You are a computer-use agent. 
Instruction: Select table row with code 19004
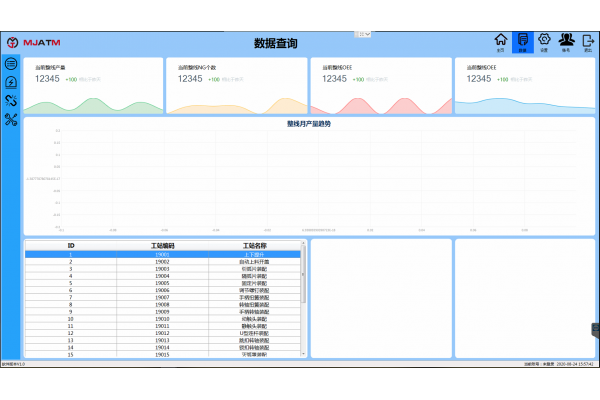(x=163, y=276)
